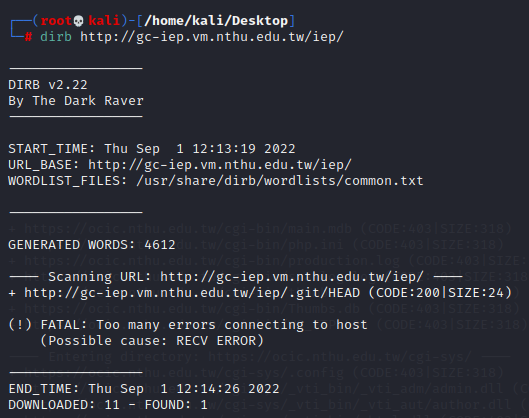
Task: Click the By The Dark Raver line
Action: 76,101
